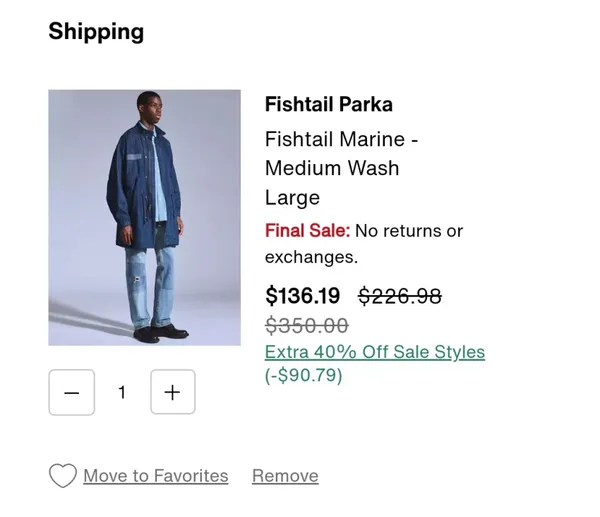Click the quantity value 1

(122, 392)
